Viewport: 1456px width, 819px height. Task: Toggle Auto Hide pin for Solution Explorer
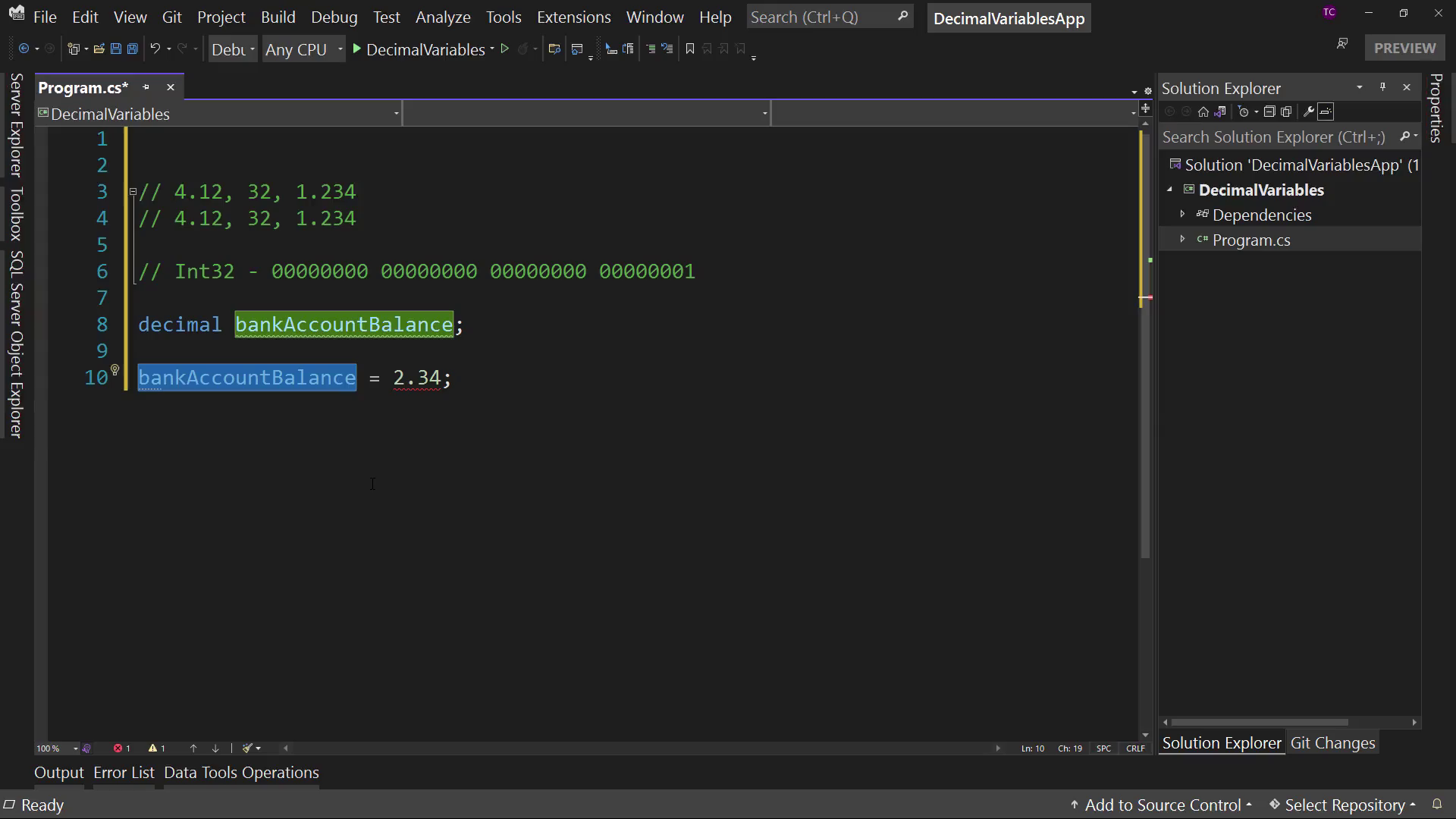point(1382,88)
